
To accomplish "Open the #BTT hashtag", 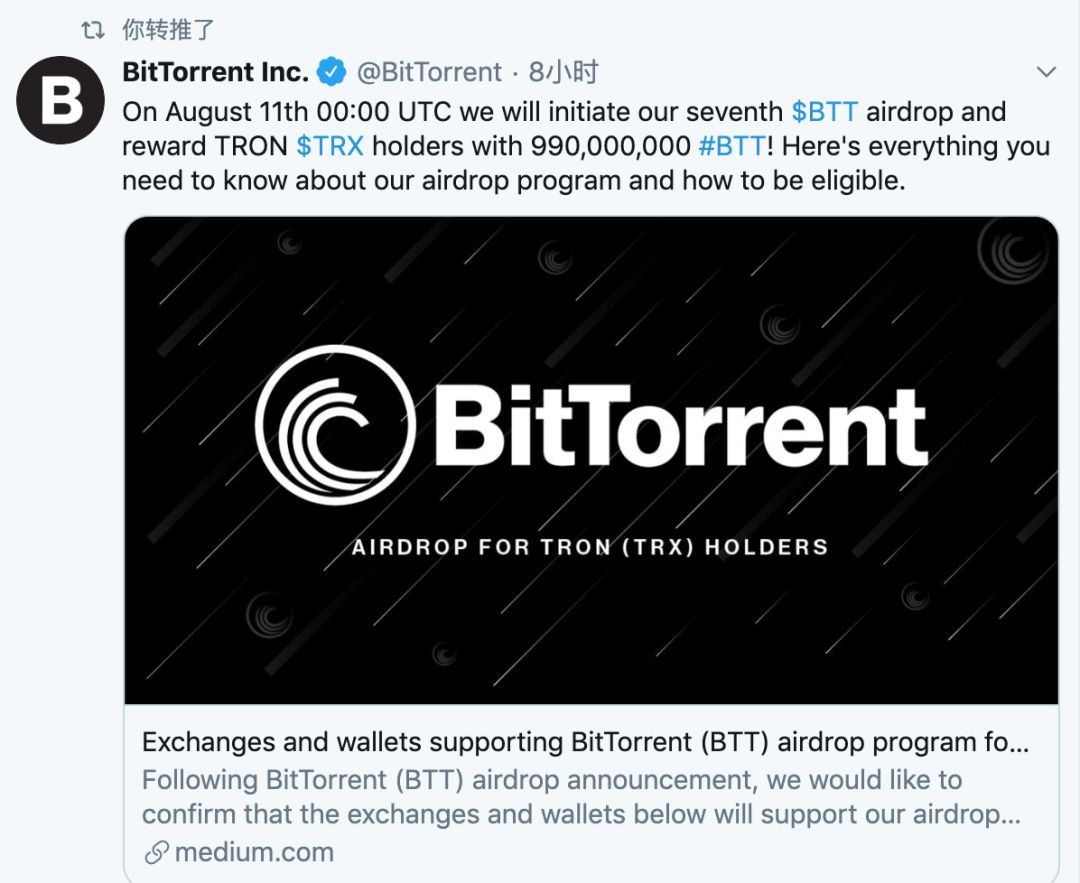I will pos(731,146).
